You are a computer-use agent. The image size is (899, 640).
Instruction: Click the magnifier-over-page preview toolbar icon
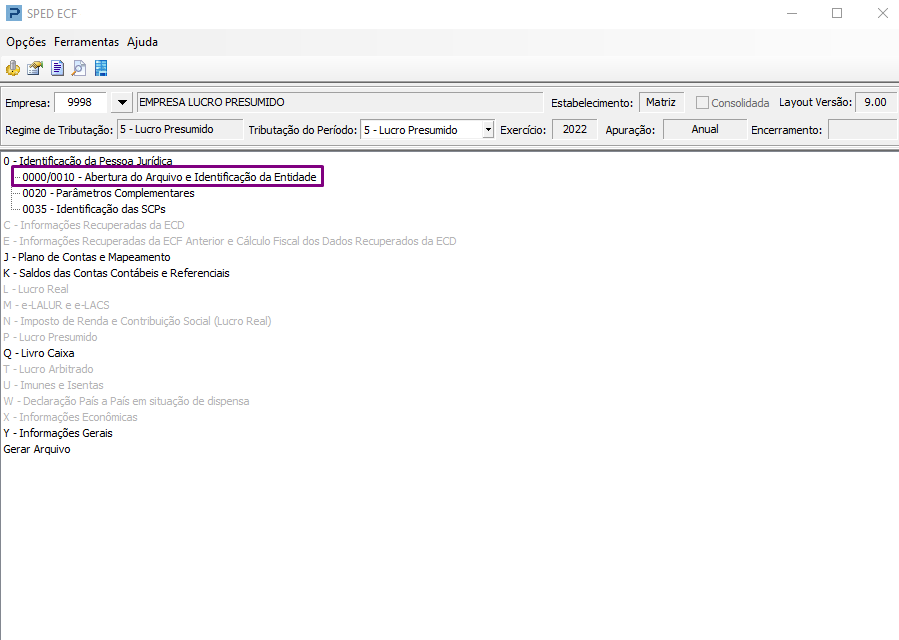point(79,68)
